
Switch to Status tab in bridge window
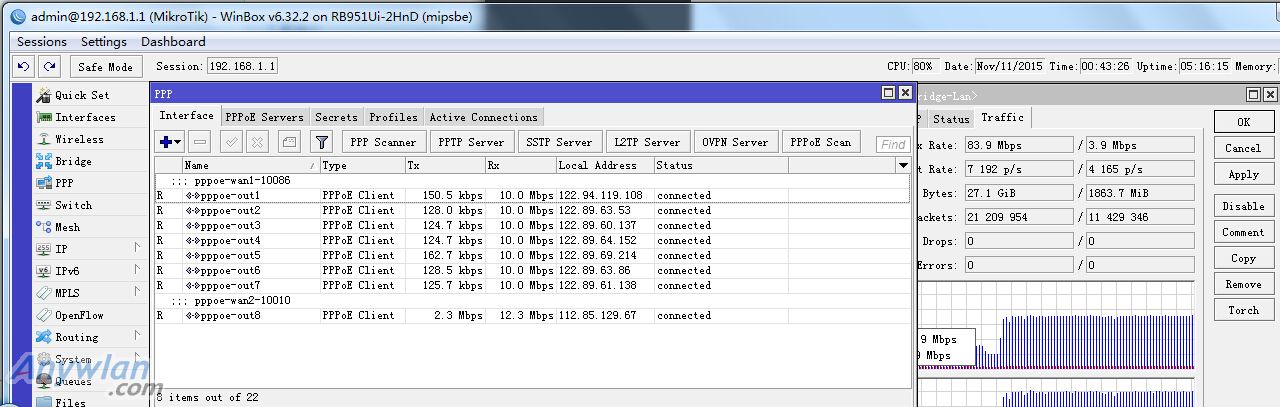951,118
